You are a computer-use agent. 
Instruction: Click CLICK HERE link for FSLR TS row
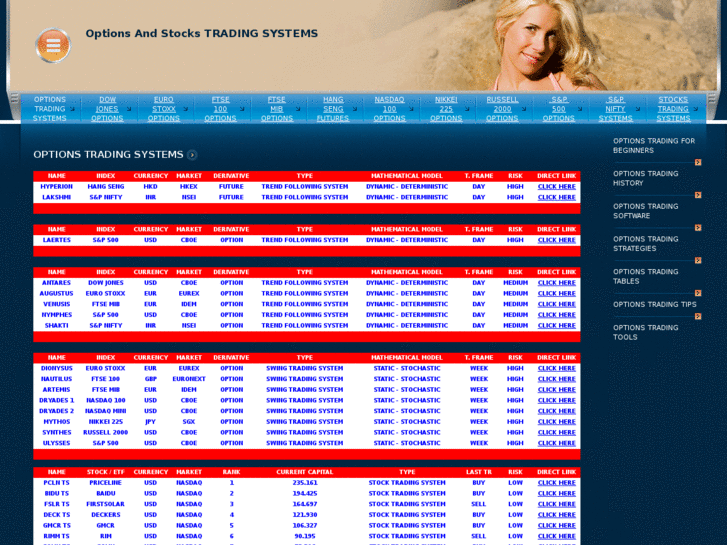point(556,504)
